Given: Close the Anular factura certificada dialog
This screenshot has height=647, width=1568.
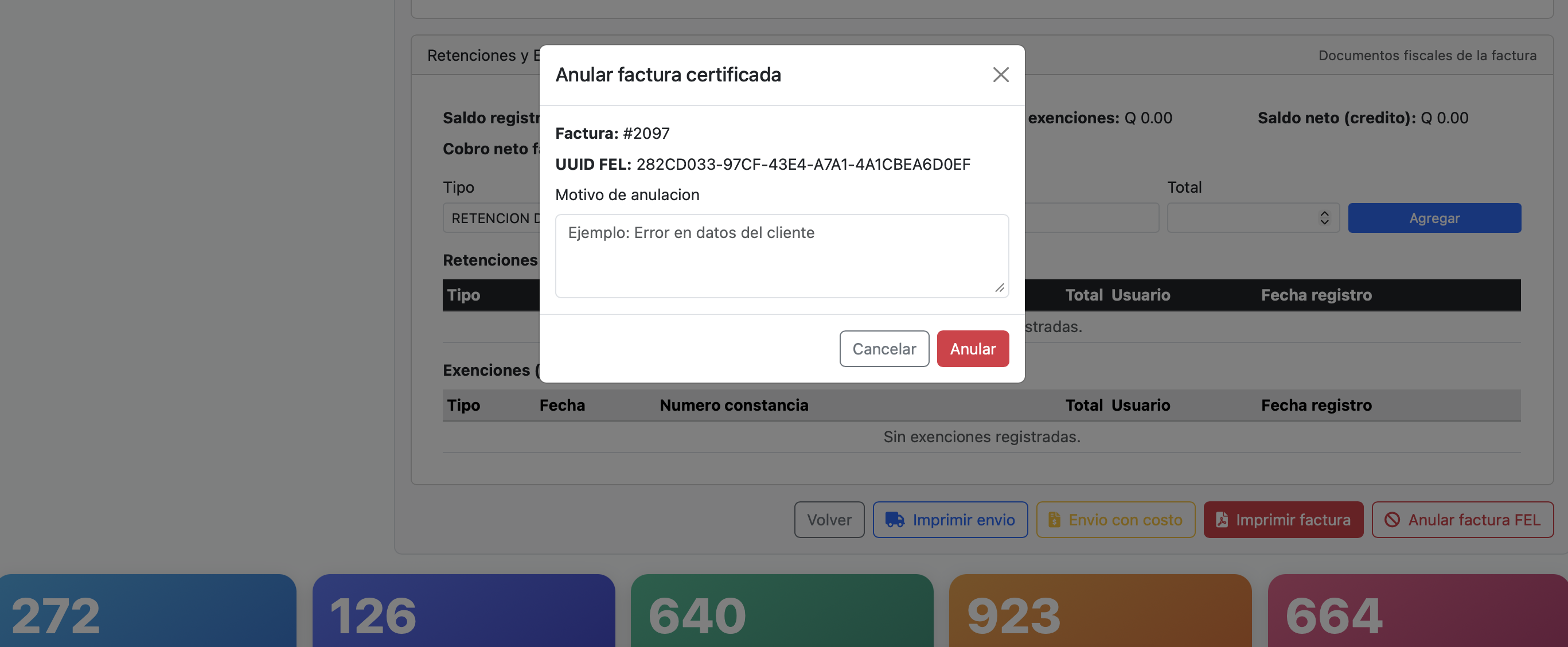Looking at the screenshot, I should (1001, 74).
